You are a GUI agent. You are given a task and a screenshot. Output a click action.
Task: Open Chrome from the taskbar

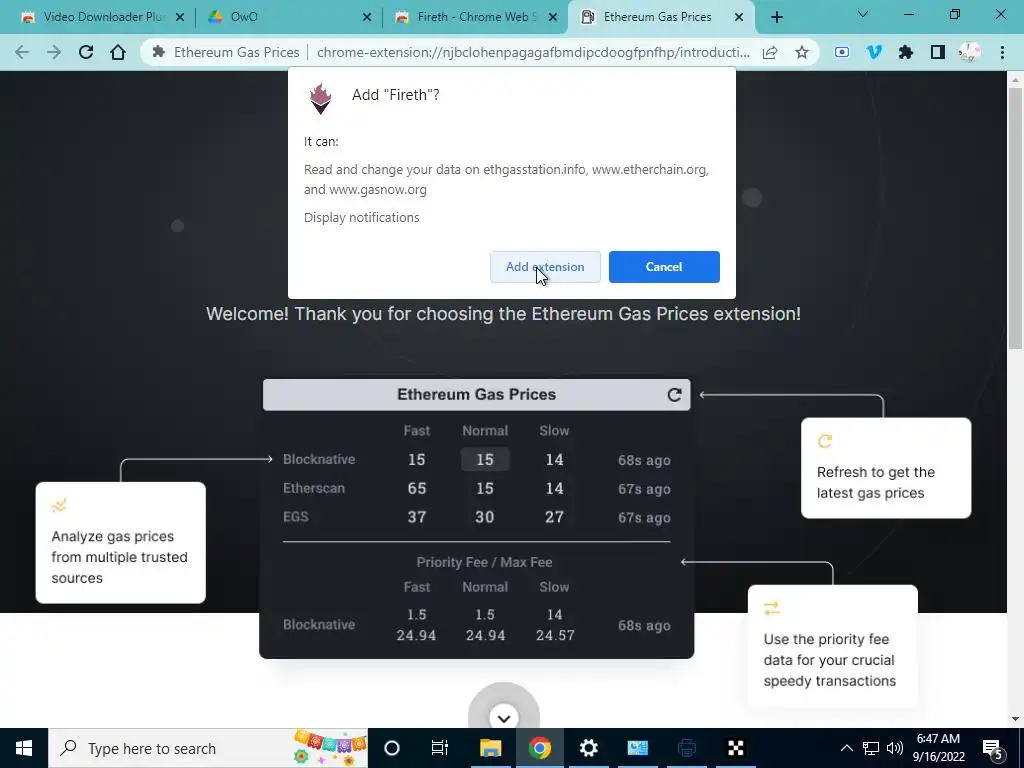(539, 748)
